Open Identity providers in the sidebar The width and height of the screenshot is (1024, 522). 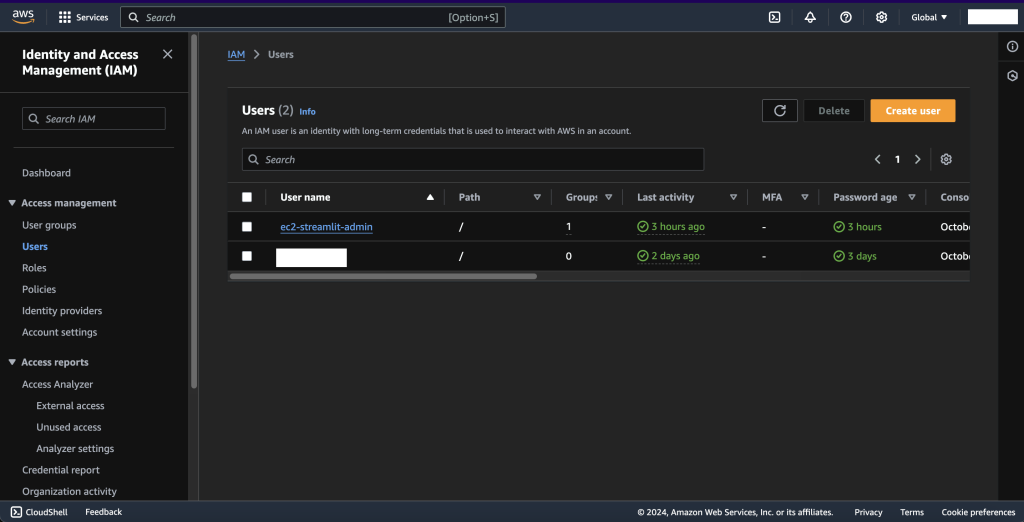pos(62,311)
